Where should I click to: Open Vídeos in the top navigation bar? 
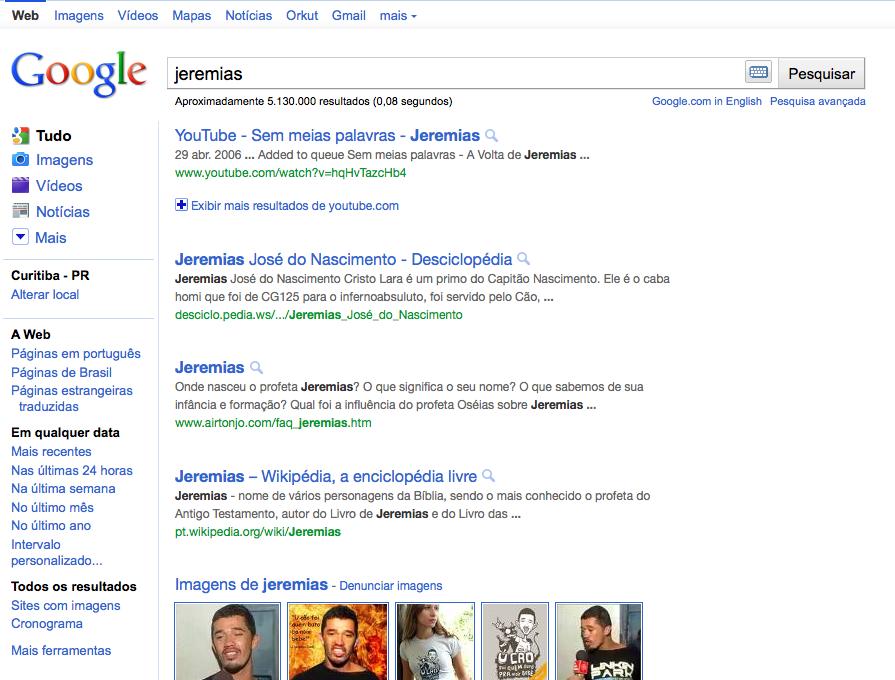point(138,15)
